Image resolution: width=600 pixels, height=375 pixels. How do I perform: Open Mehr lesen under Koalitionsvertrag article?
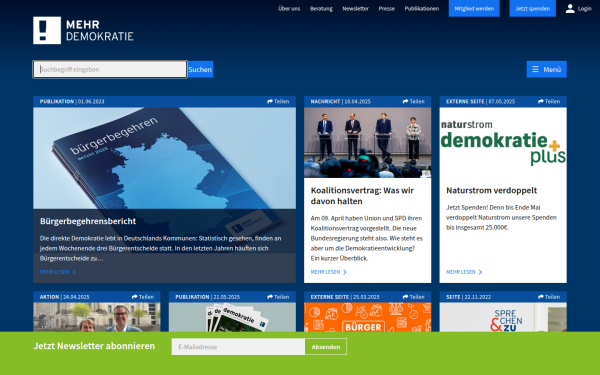(x=329, y=272)
